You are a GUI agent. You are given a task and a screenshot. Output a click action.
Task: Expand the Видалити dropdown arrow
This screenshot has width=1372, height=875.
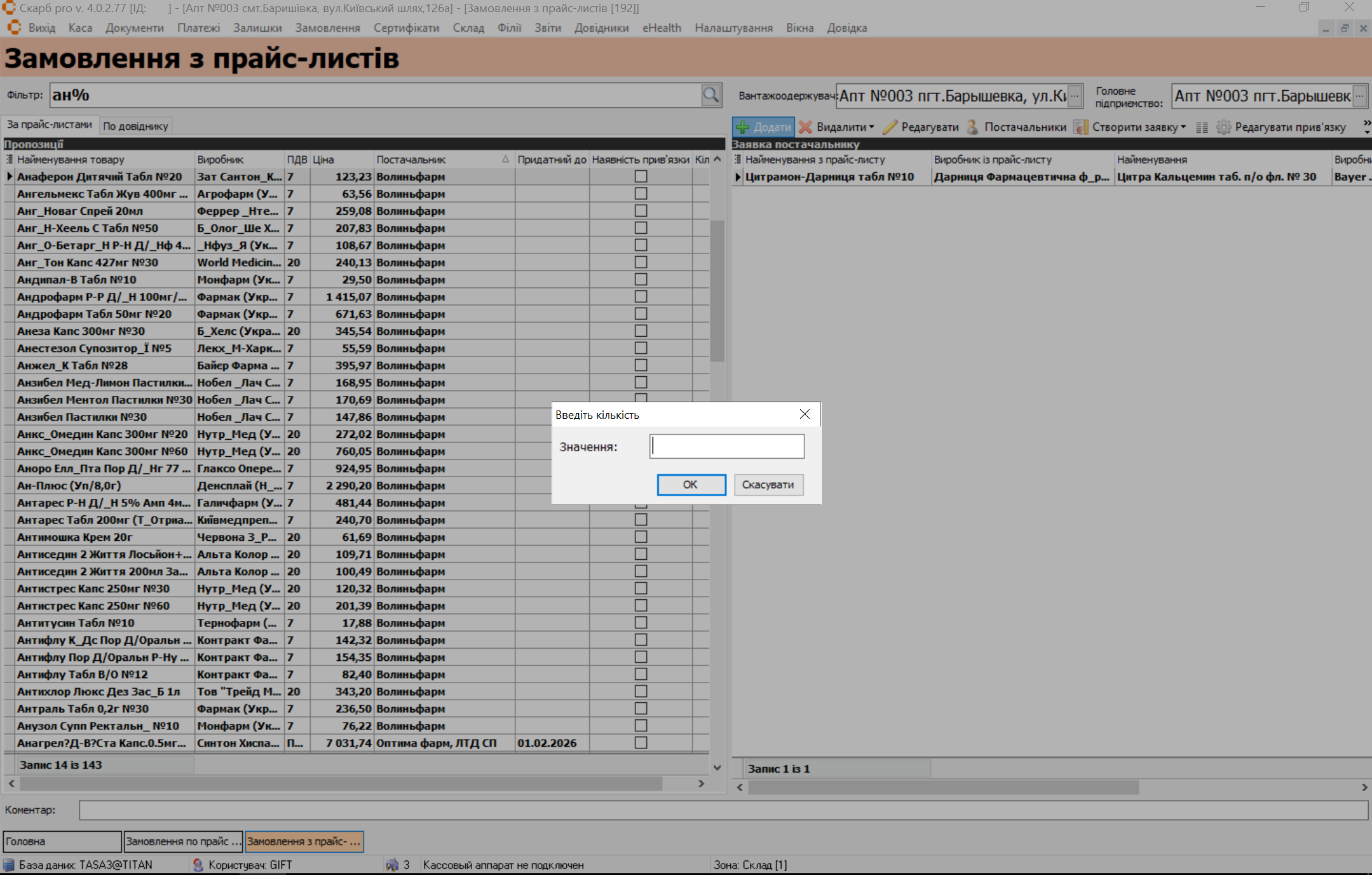[x=872, y=127]
